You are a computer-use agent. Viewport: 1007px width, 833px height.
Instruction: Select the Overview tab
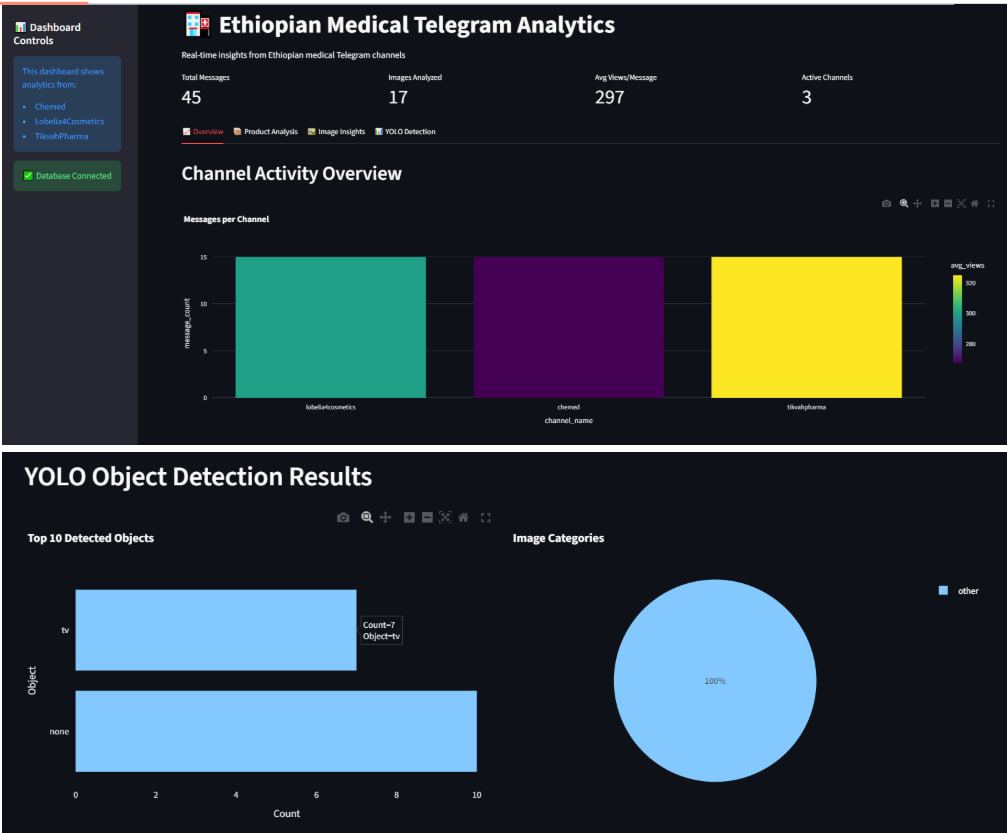pyautogui.click(x=203, y=132)
